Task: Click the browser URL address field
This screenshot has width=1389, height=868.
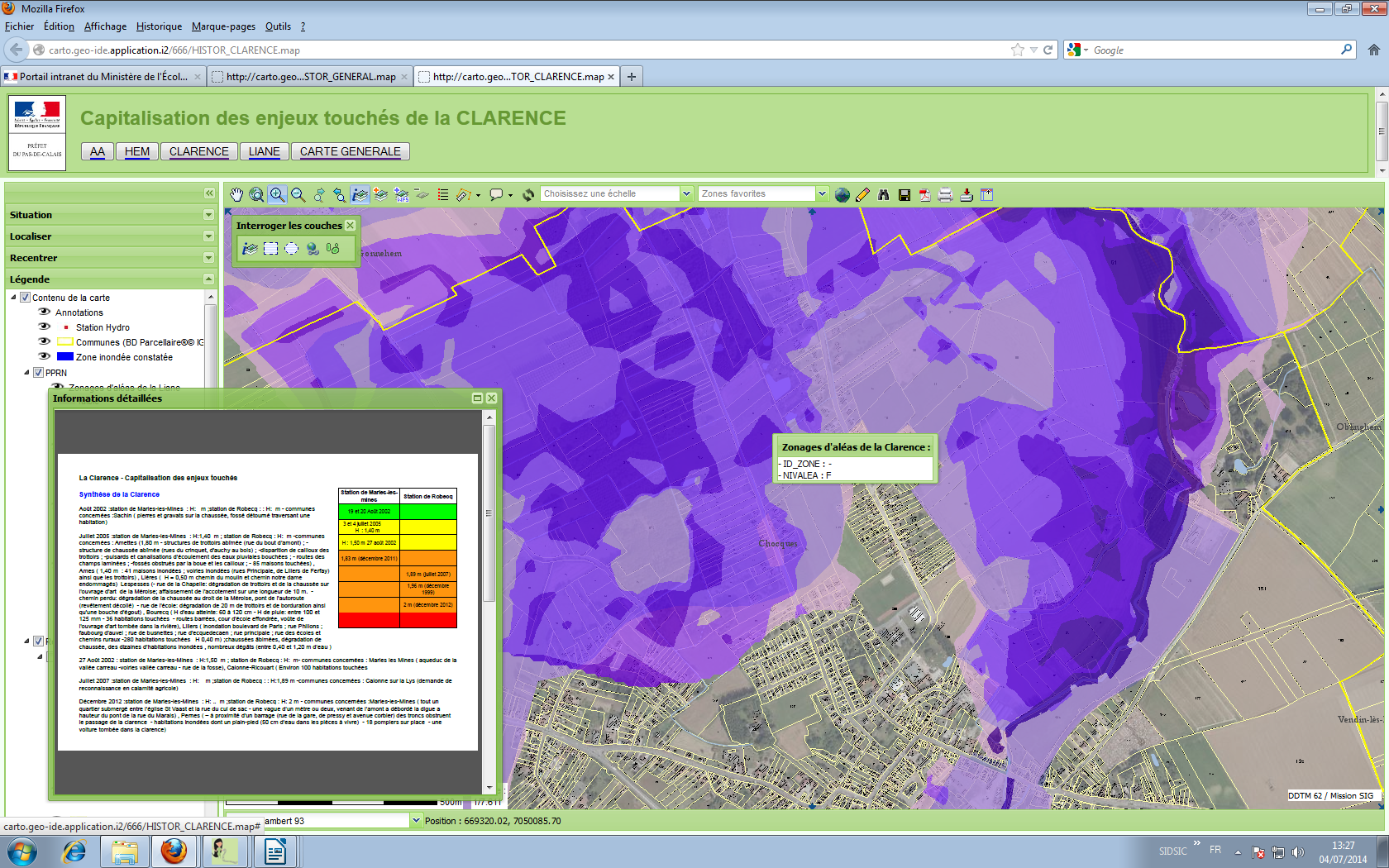Action: coord(529,50)
